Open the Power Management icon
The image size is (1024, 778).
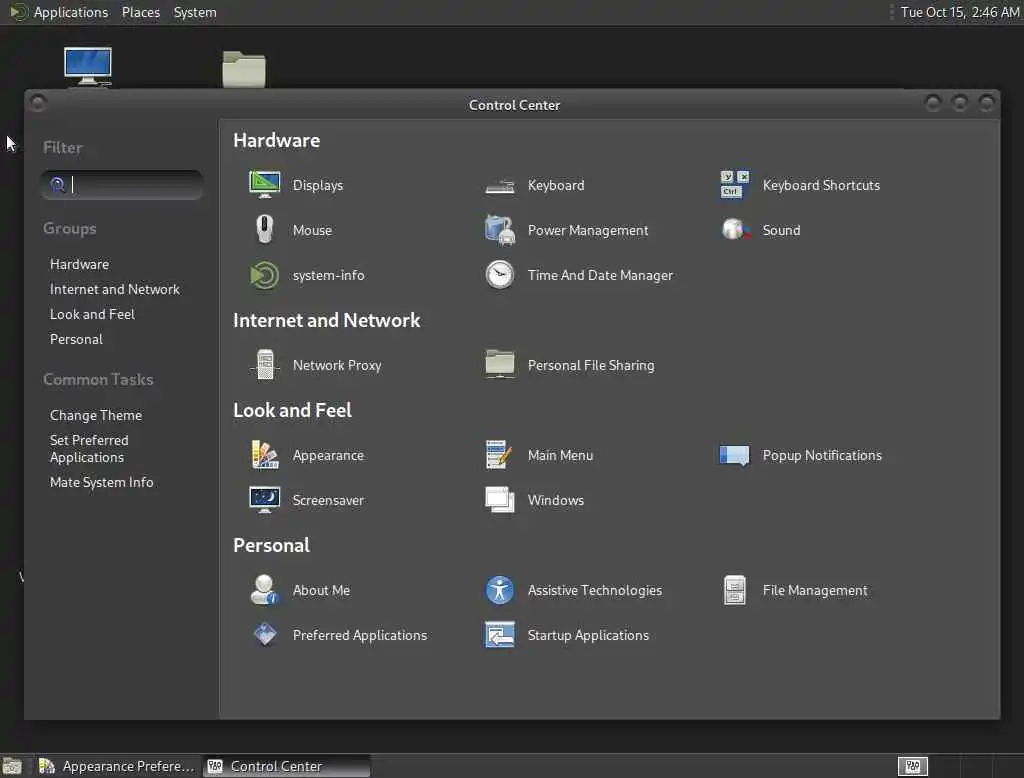tap(500, 230)
